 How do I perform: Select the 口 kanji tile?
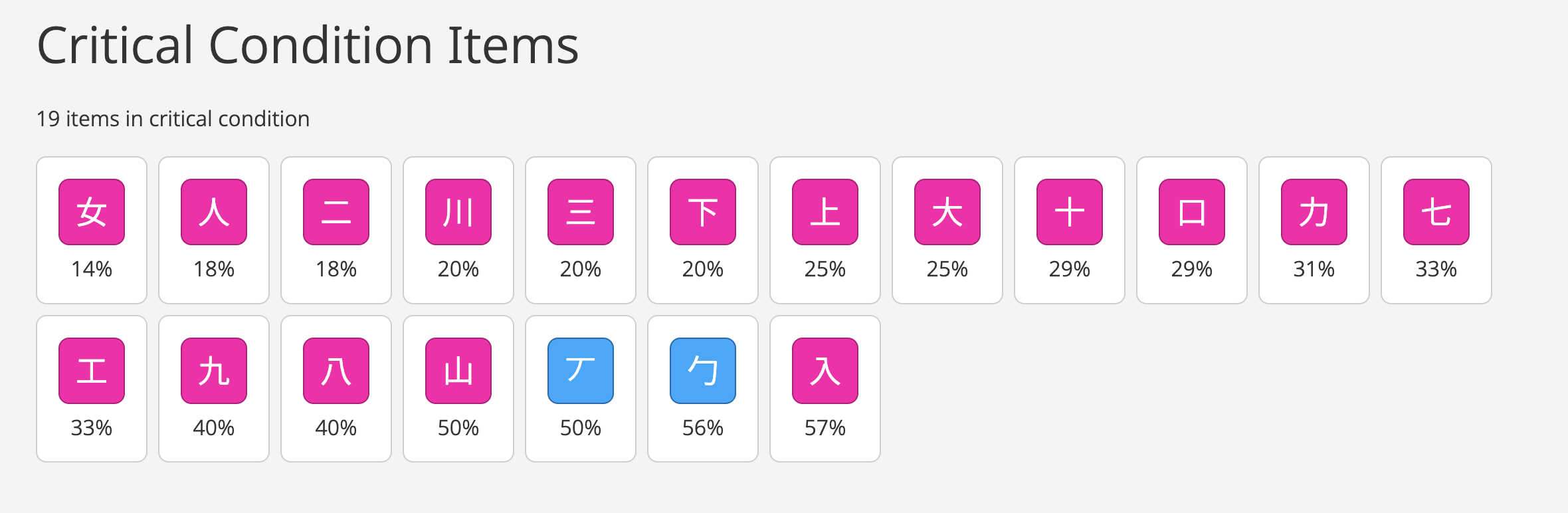click(1192, 212)
